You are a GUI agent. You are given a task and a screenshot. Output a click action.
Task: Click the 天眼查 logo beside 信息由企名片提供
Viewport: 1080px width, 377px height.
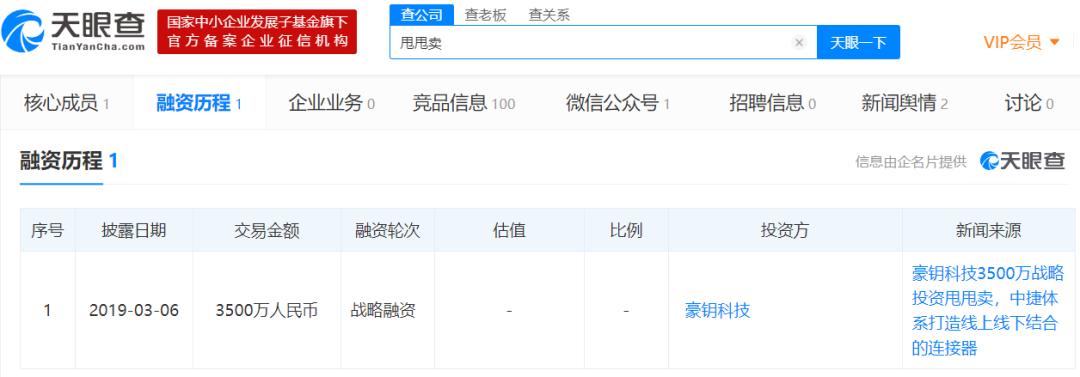coord(1022,161)
